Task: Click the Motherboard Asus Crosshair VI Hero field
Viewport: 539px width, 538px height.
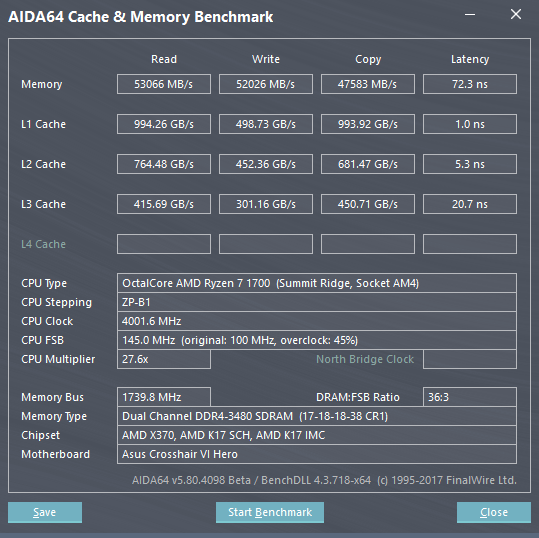Action: pyautogui.click(x=317, y=454)
